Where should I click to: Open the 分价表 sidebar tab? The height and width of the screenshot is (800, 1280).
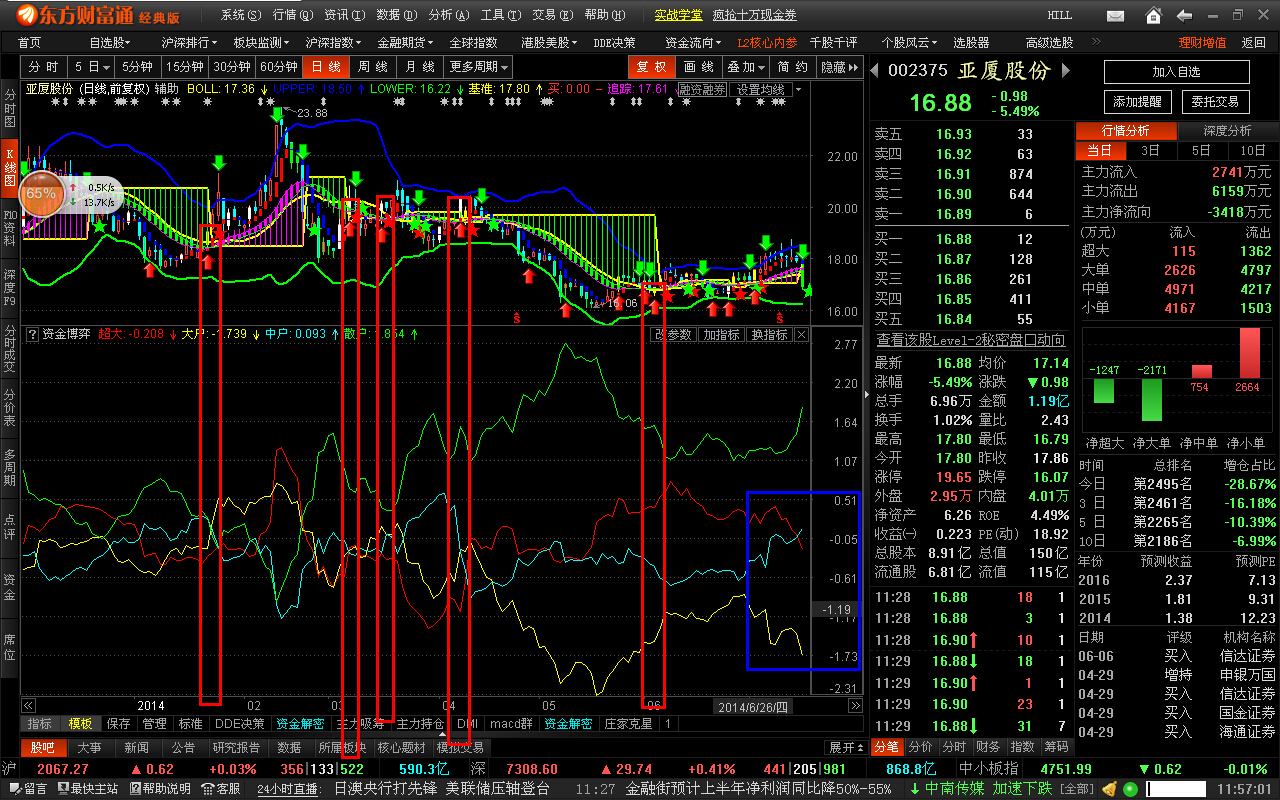(x=10, y=407)
